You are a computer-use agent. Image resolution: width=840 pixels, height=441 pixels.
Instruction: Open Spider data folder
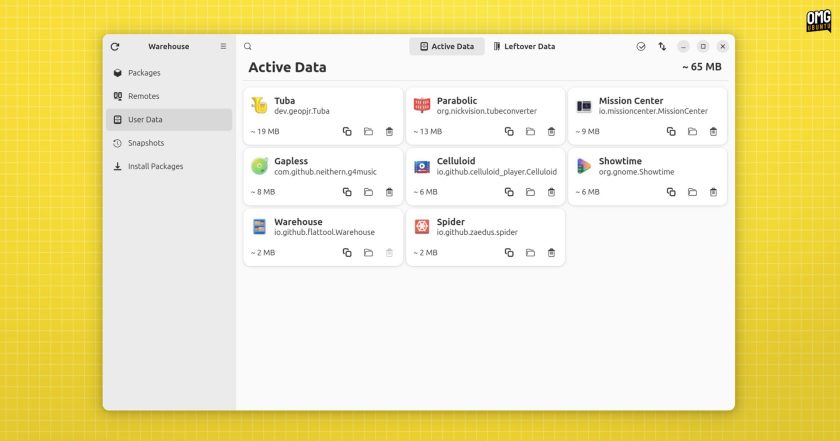pos(530,252)
